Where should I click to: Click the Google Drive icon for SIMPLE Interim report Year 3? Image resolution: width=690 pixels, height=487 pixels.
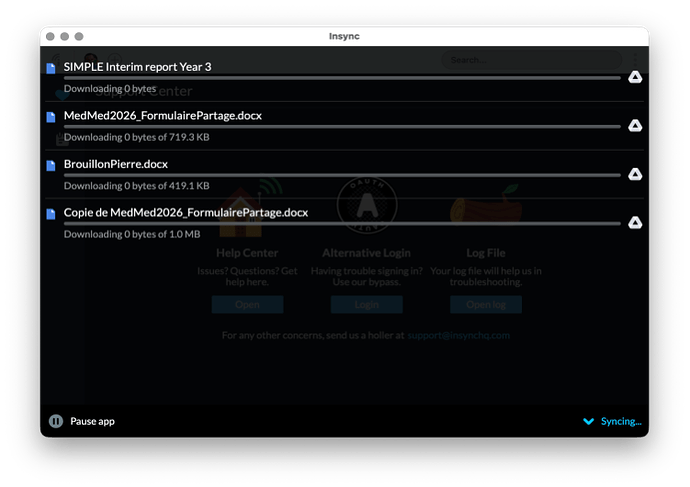click(x=635, y=77)
